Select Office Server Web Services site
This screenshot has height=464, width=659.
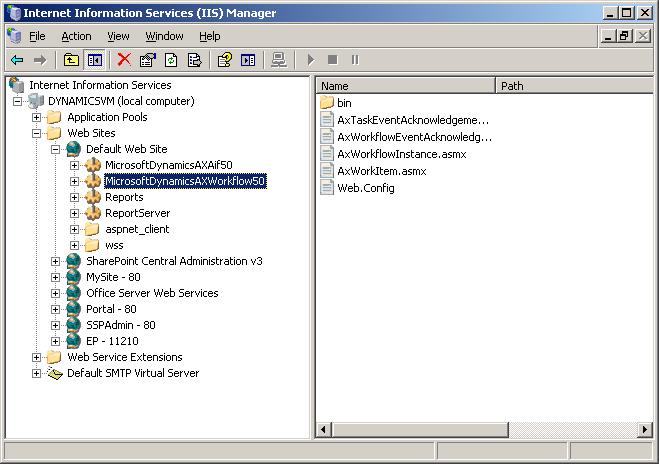coord(152,293)
